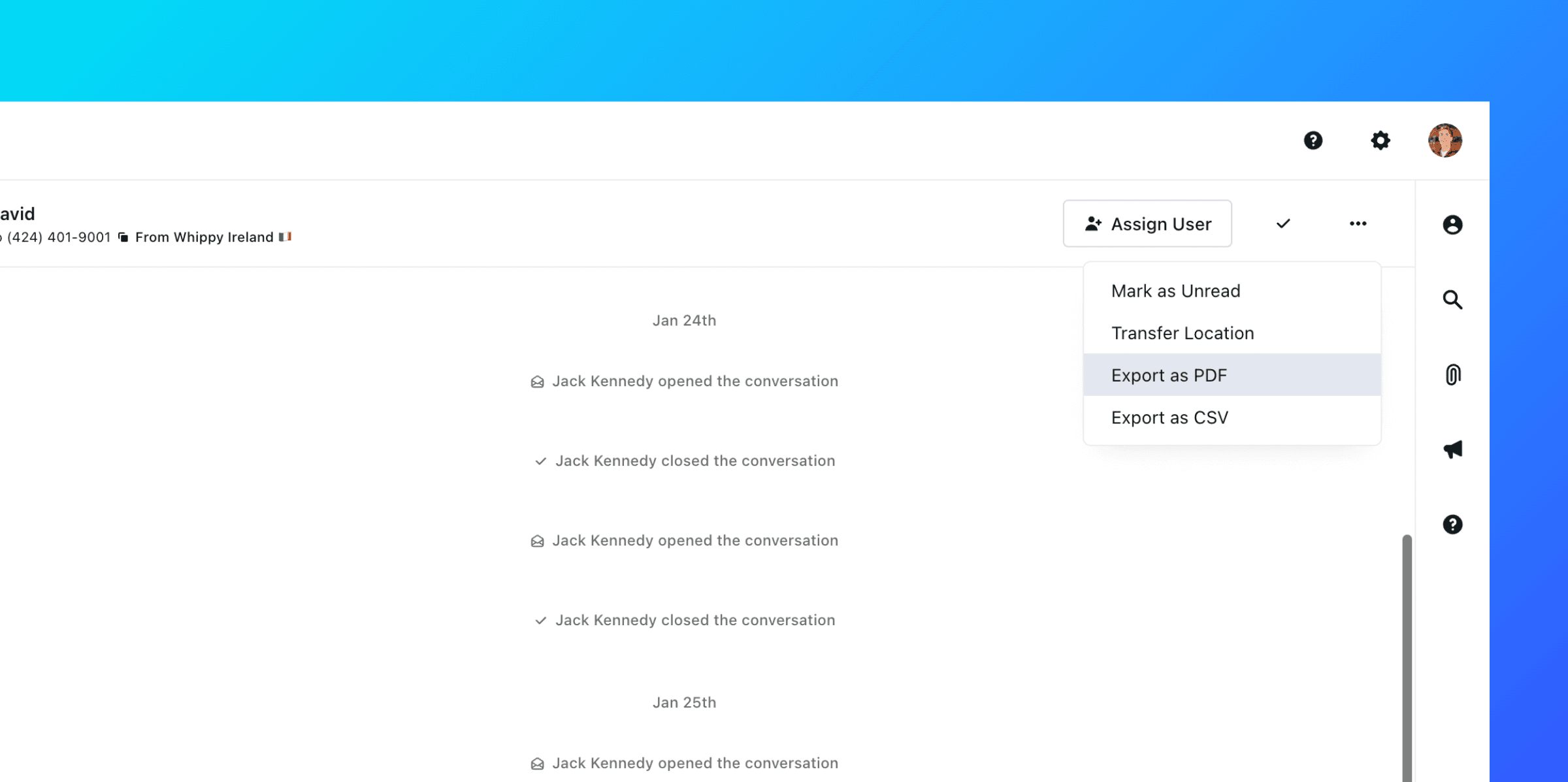This screenshot has height=782, width=1568.
Task: Select the search icon in the right sidebar
Action: [1452, 300]
